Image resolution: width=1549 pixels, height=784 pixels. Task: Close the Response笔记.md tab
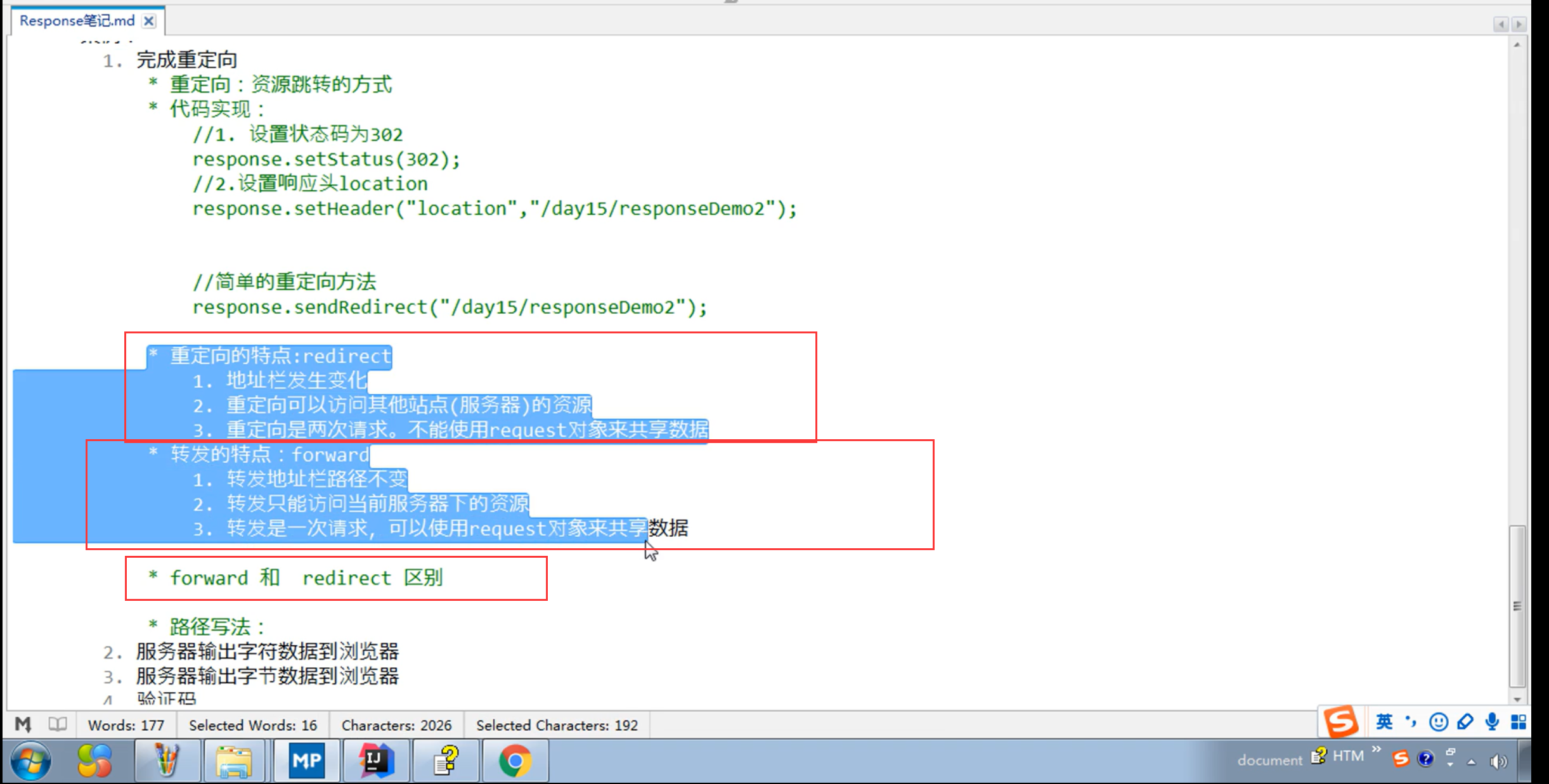[149, 21]
